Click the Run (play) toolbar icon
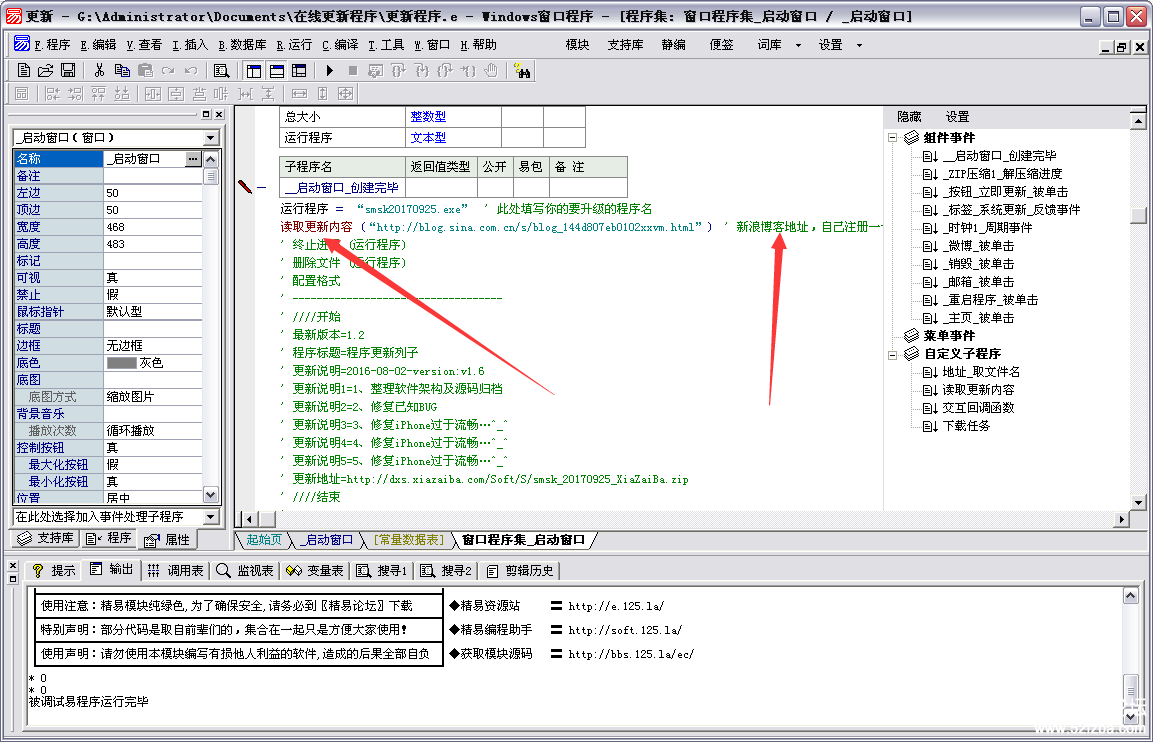The image size is (1153, 742). click(330, 70)
